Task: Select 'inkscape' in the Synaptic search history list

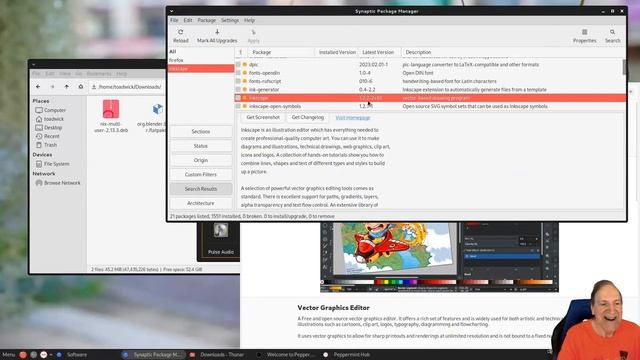Action: (x=201, y=69)
